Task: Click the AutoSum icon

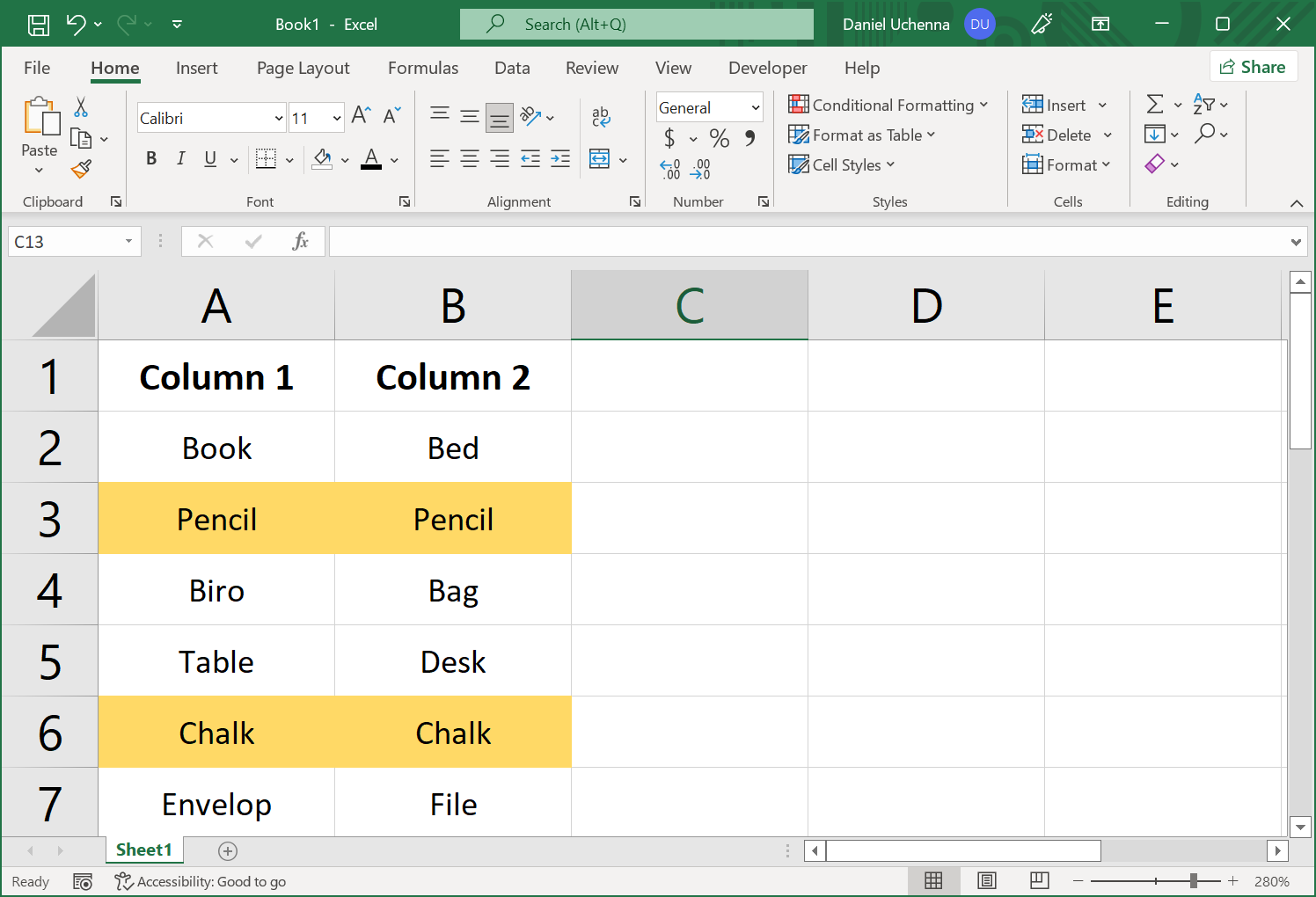Action: [1157, 105]
